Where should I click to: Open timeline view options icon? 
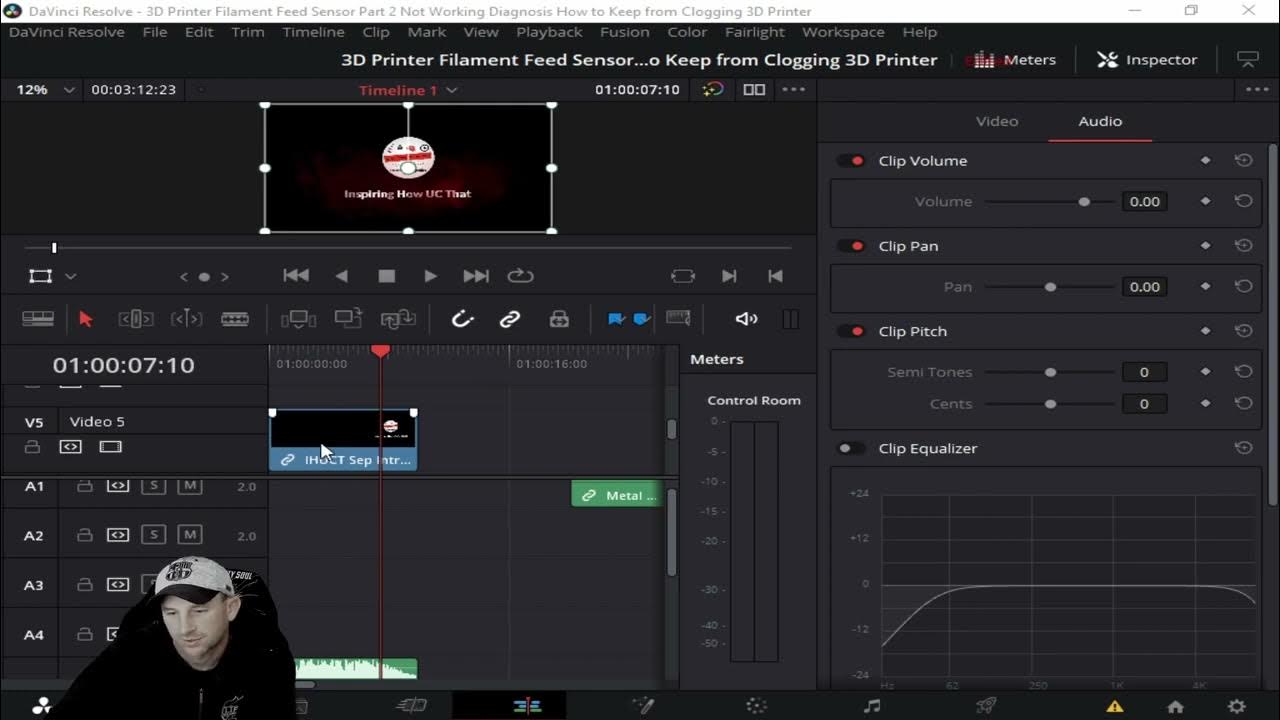tap(678, 318)
